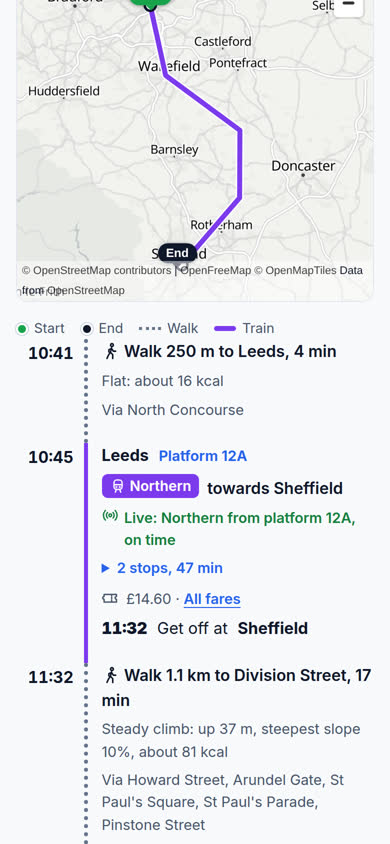Click the green Start marker on map
The image size is (390, 844).
point(151,3)
